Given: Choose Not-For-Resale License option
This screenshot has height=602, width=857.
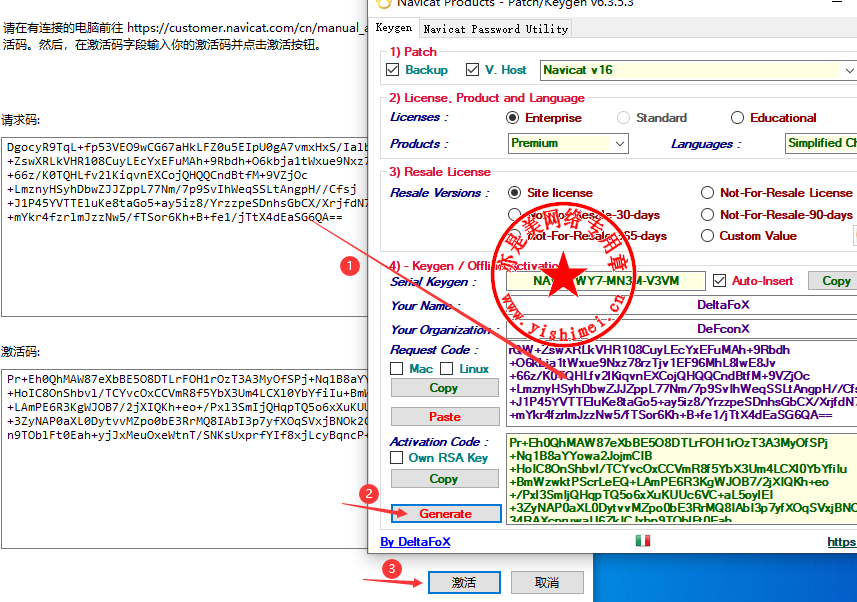Looking at the screenshot, I should tap(707, 192).
